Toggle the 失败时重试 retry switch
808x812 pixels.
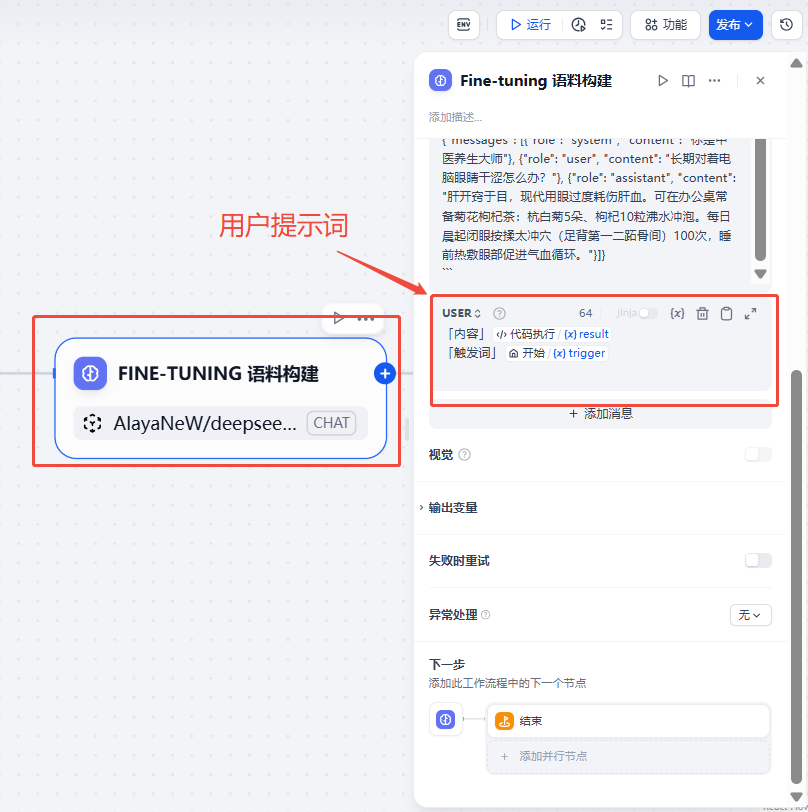point(758,560)
